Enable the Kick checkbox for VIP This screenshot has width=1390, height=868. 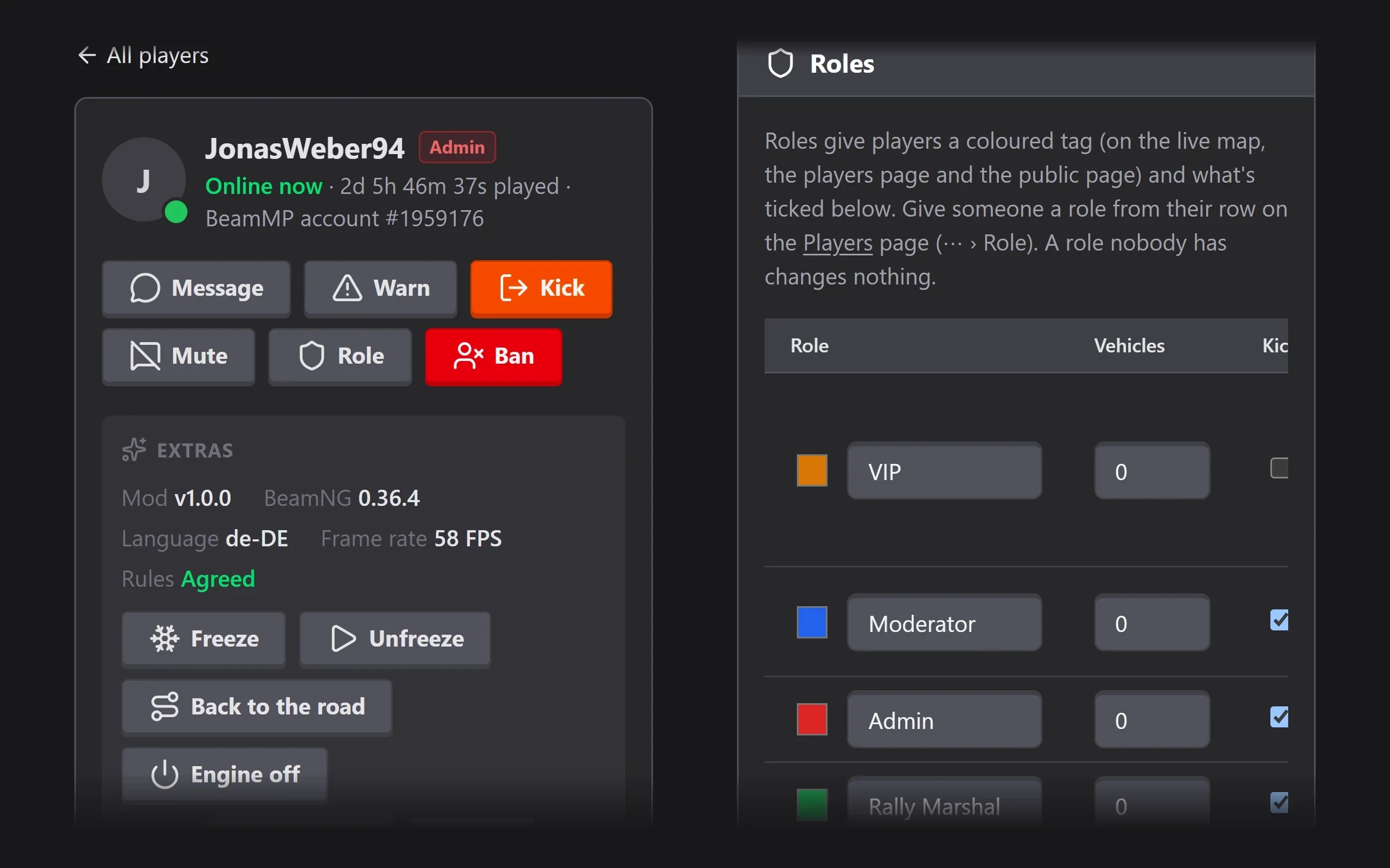(1279, 468)
